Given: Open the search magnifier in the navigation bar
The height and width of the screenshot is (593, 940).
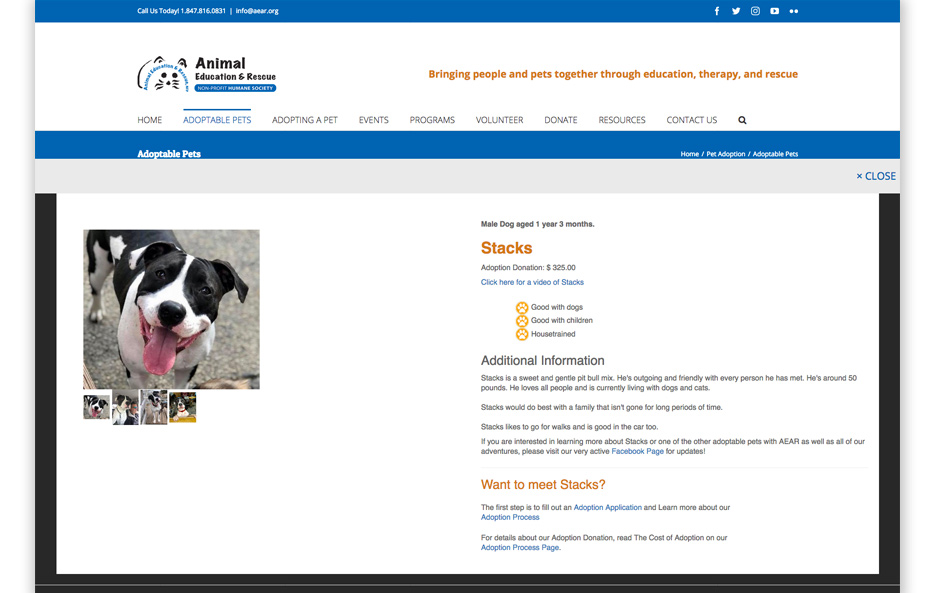Looking at the screenshot, I should pyautogui.click(x=742, y=119).
